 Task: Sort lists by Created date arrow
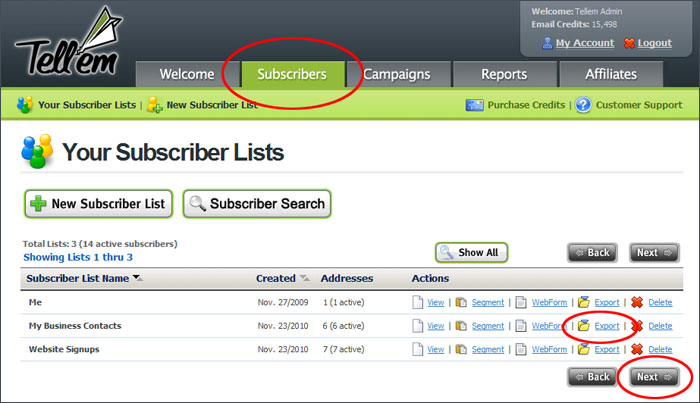coord(305,278)
